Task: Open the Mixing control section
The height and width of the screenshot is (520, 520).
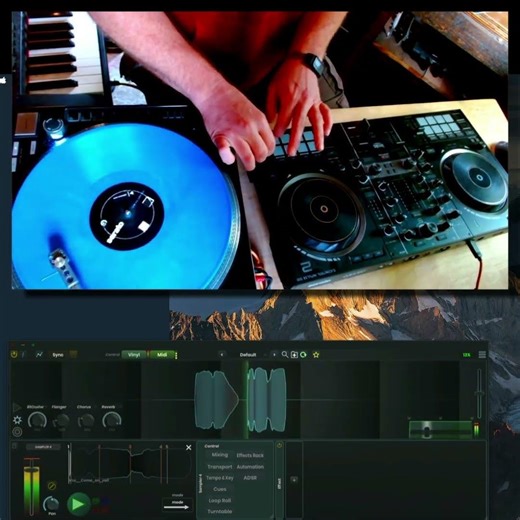Action: click(220, 455)
